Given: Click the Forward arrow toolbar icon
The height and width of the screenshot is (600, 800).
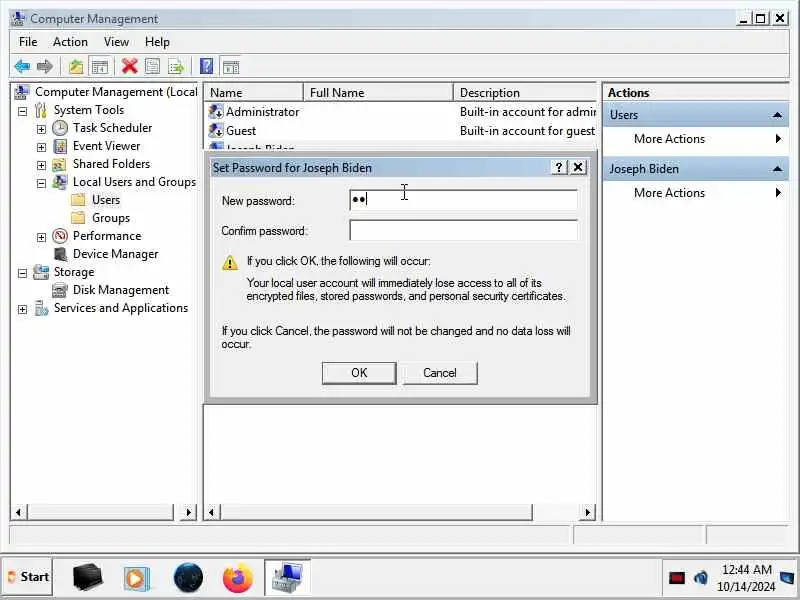Looking at the screenshot, I should (45, 66).
